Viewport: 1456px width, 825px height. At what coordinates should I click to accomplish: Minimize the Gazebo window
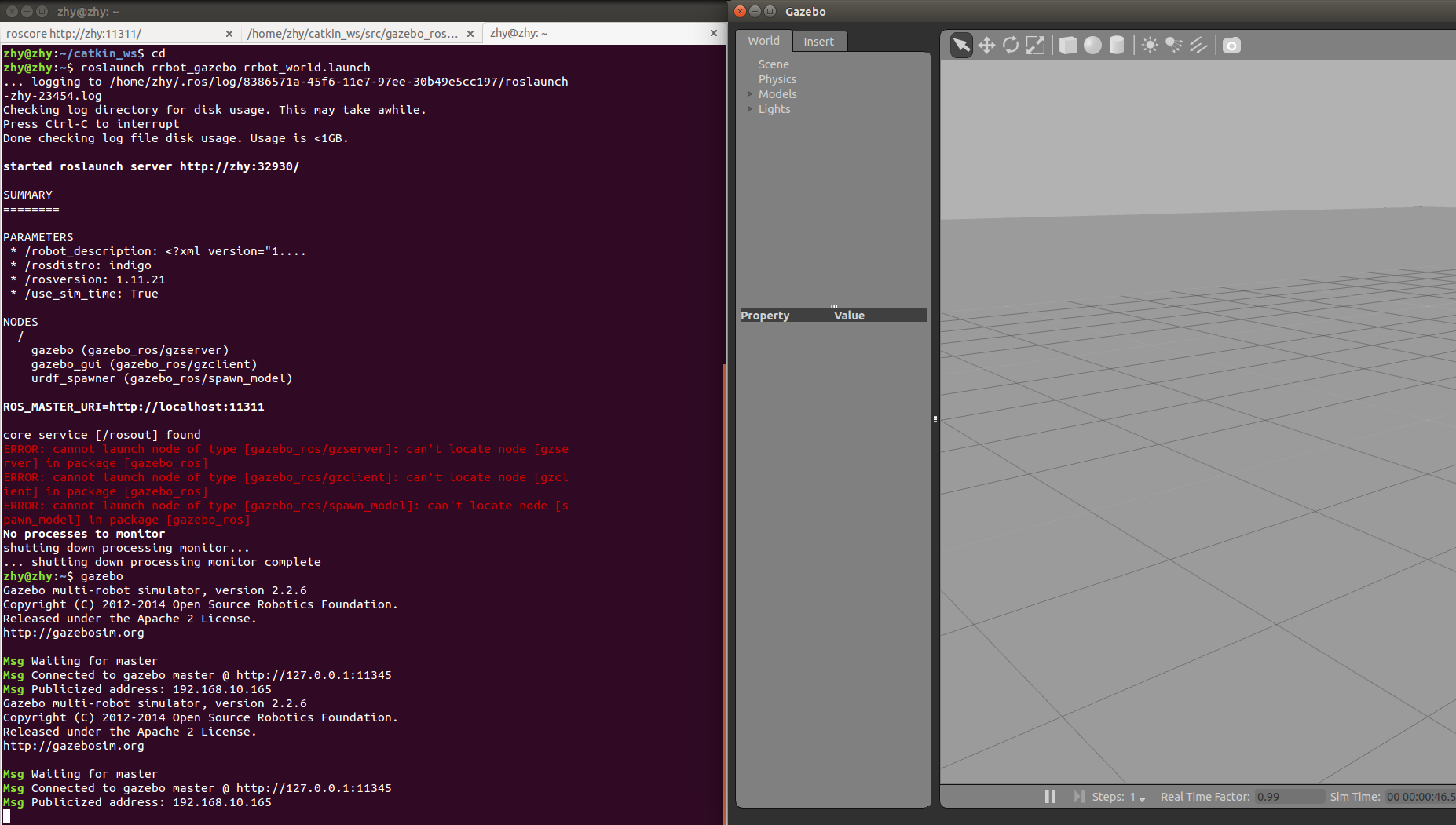[755, 11]
